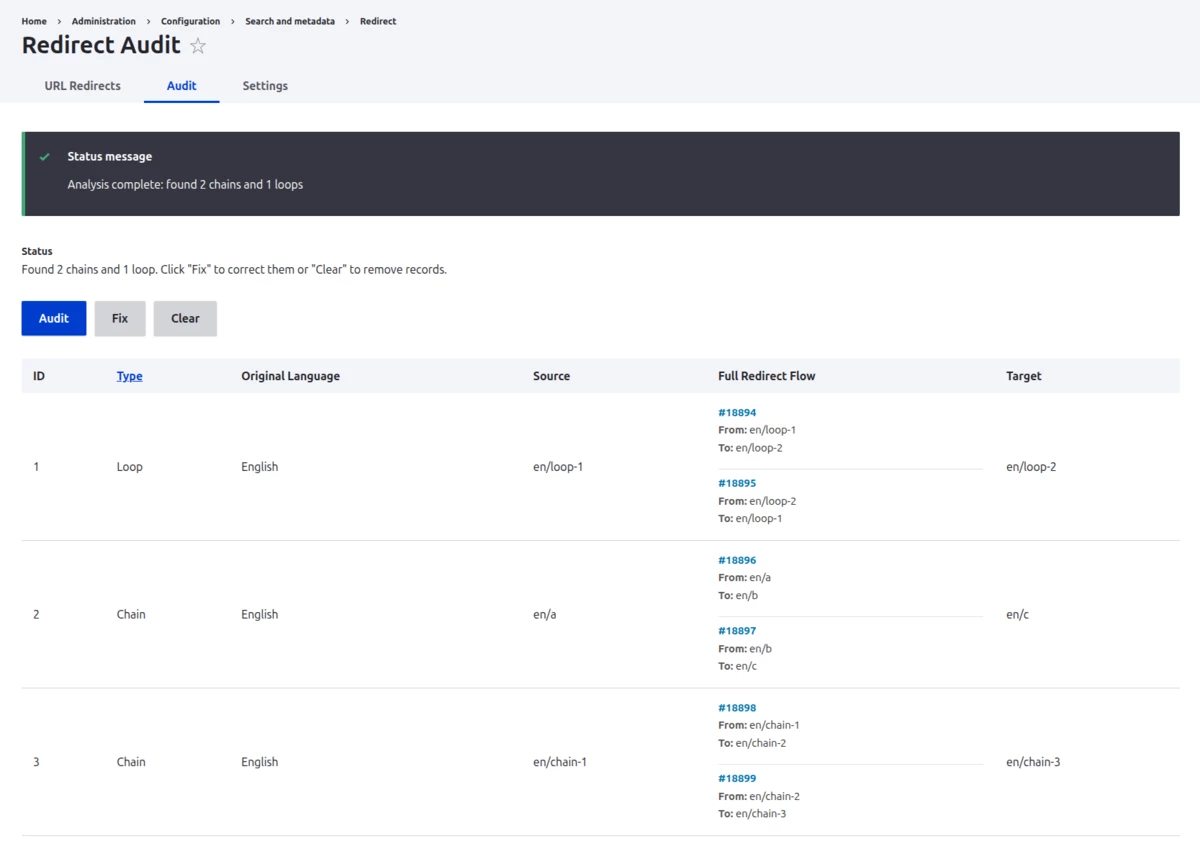Switch to Settings tab
The height and width of the screenshot is (854, 1200).
(265, 86)
